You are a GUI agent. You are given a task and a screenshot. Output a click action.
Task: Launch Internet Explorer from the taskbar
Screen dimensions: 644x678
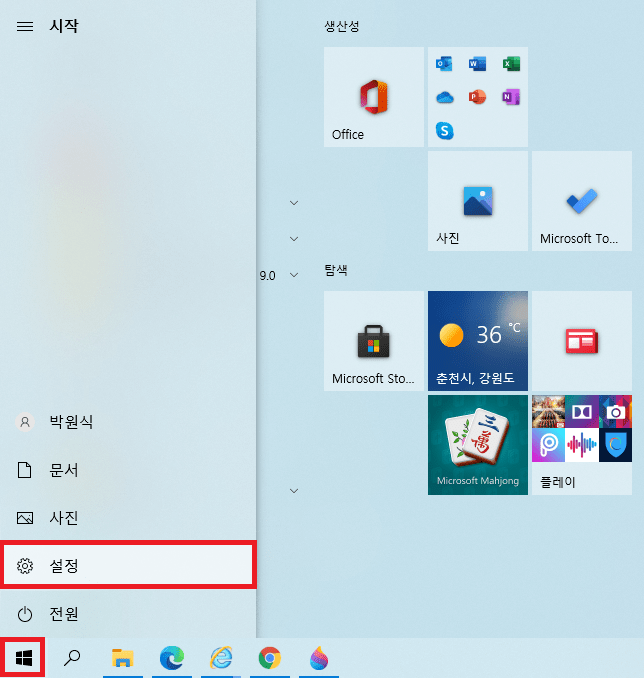221,658
